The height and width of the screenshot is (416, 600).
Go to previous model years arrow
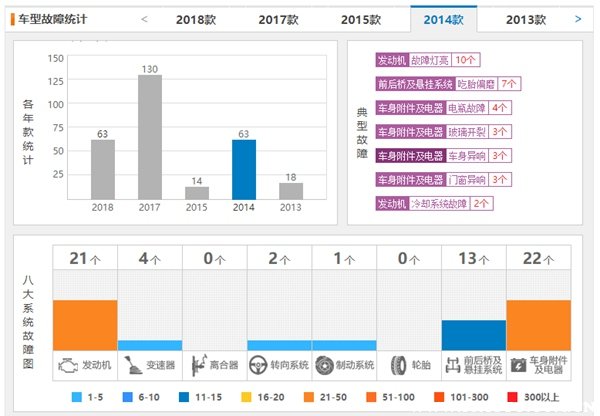[x=144, y=19]
